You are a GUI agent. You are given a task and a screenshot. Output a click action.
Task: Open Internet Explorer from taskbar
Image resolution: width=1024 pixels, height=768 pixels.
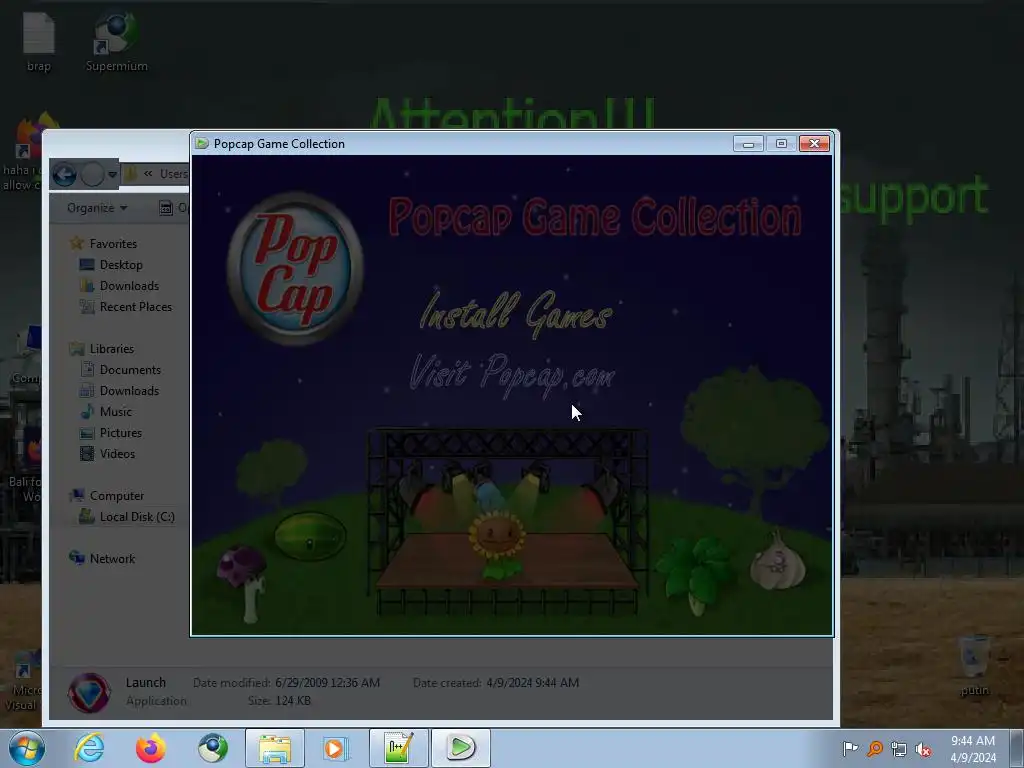click(x=89, y=748)
